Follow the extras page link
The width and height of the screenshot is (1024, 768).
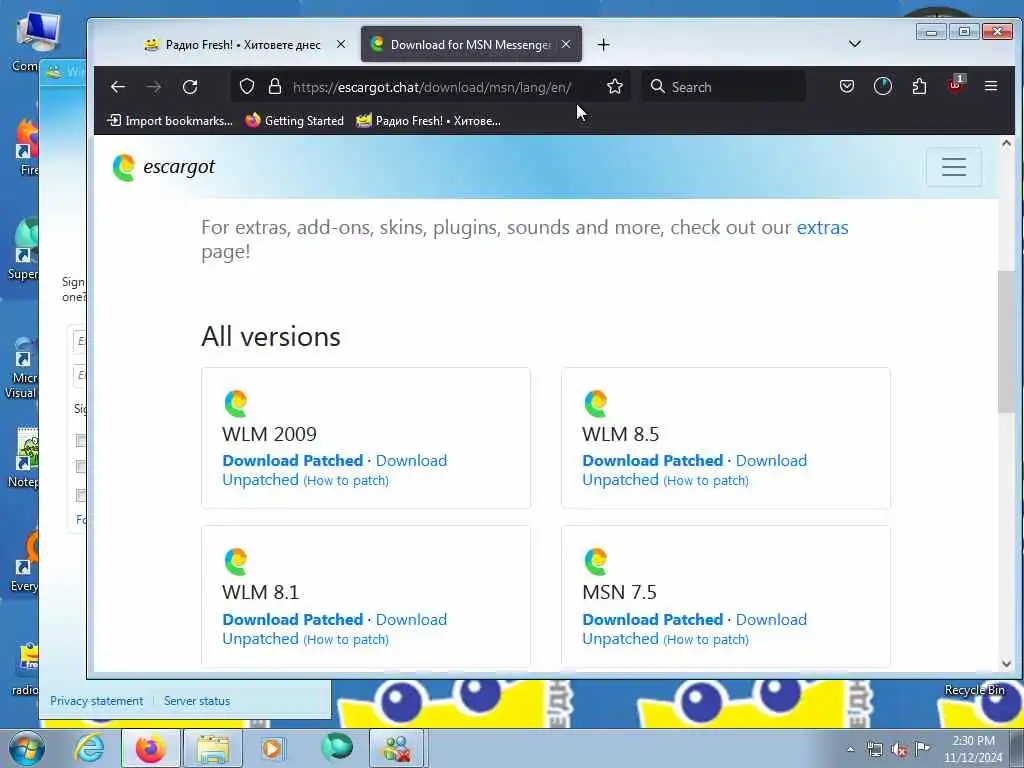(x=822, y=227)
